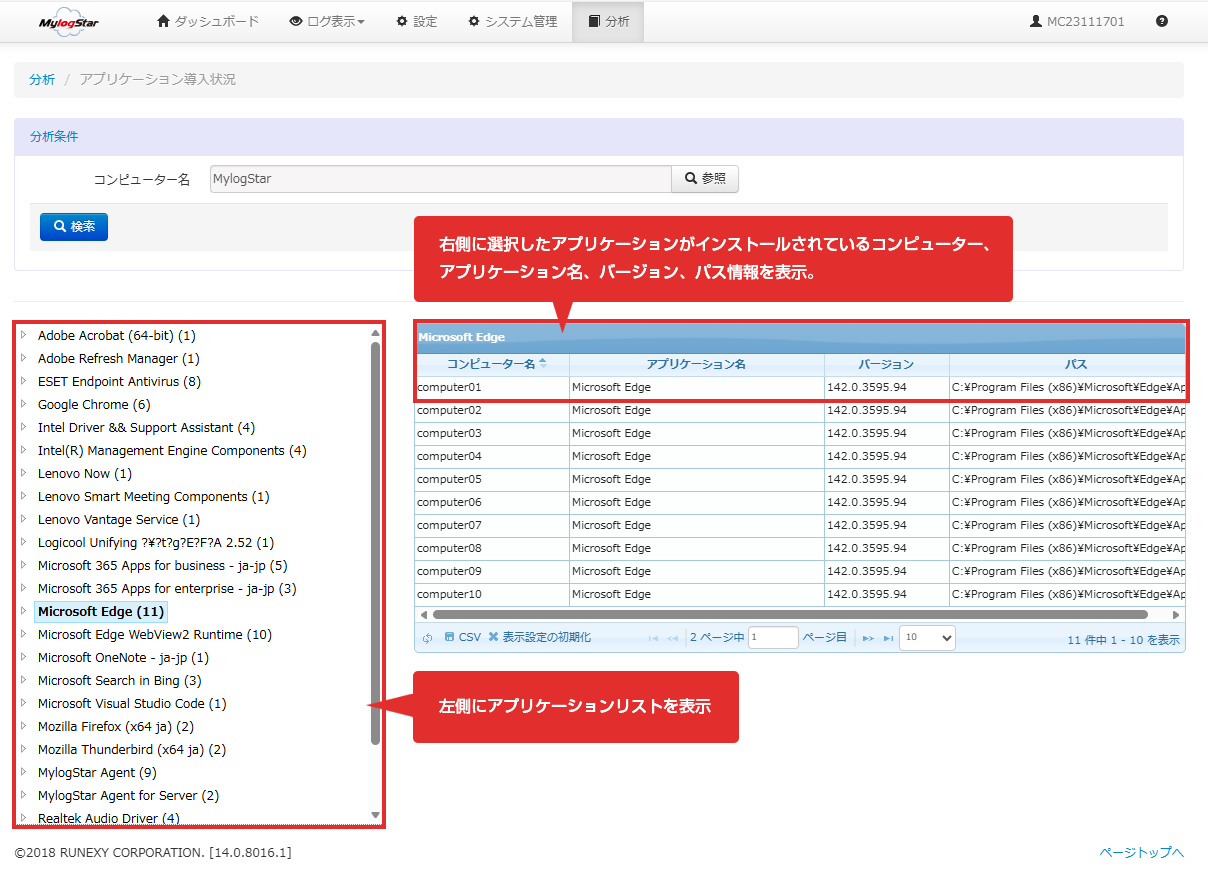Viewport: 1208px width, 875px height.
Task: Open the rows-per-page dropdown showing 10
Action: tap(927, 637)
